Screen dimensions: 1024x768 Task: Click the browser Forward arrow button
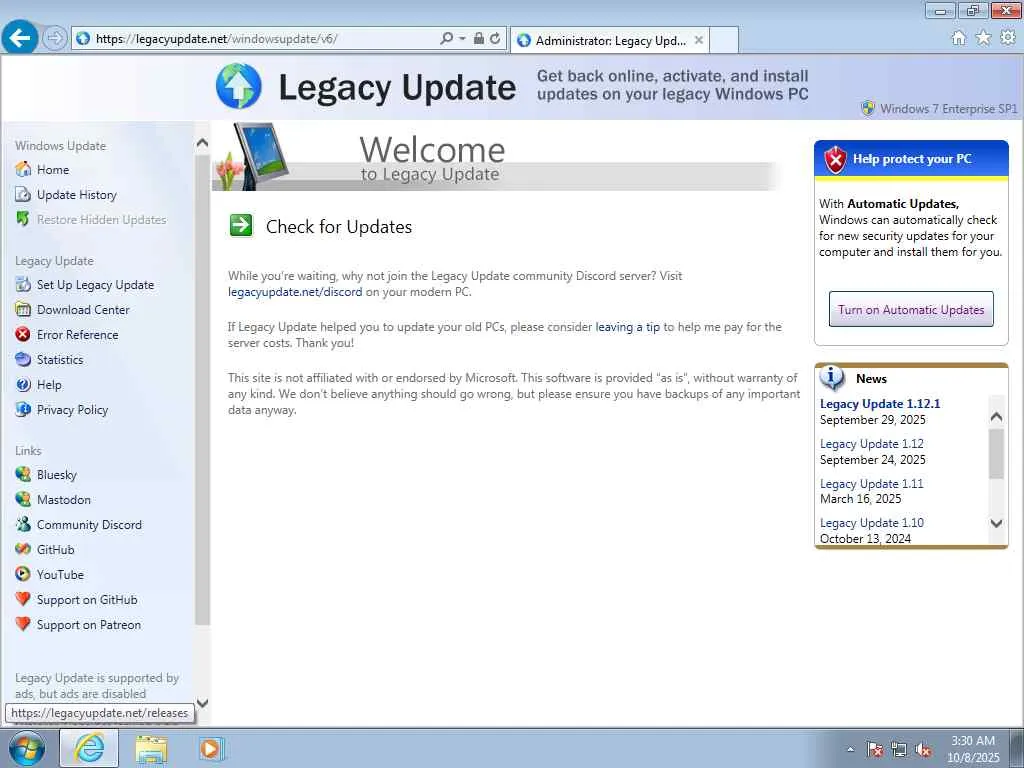tap(55, 38)
